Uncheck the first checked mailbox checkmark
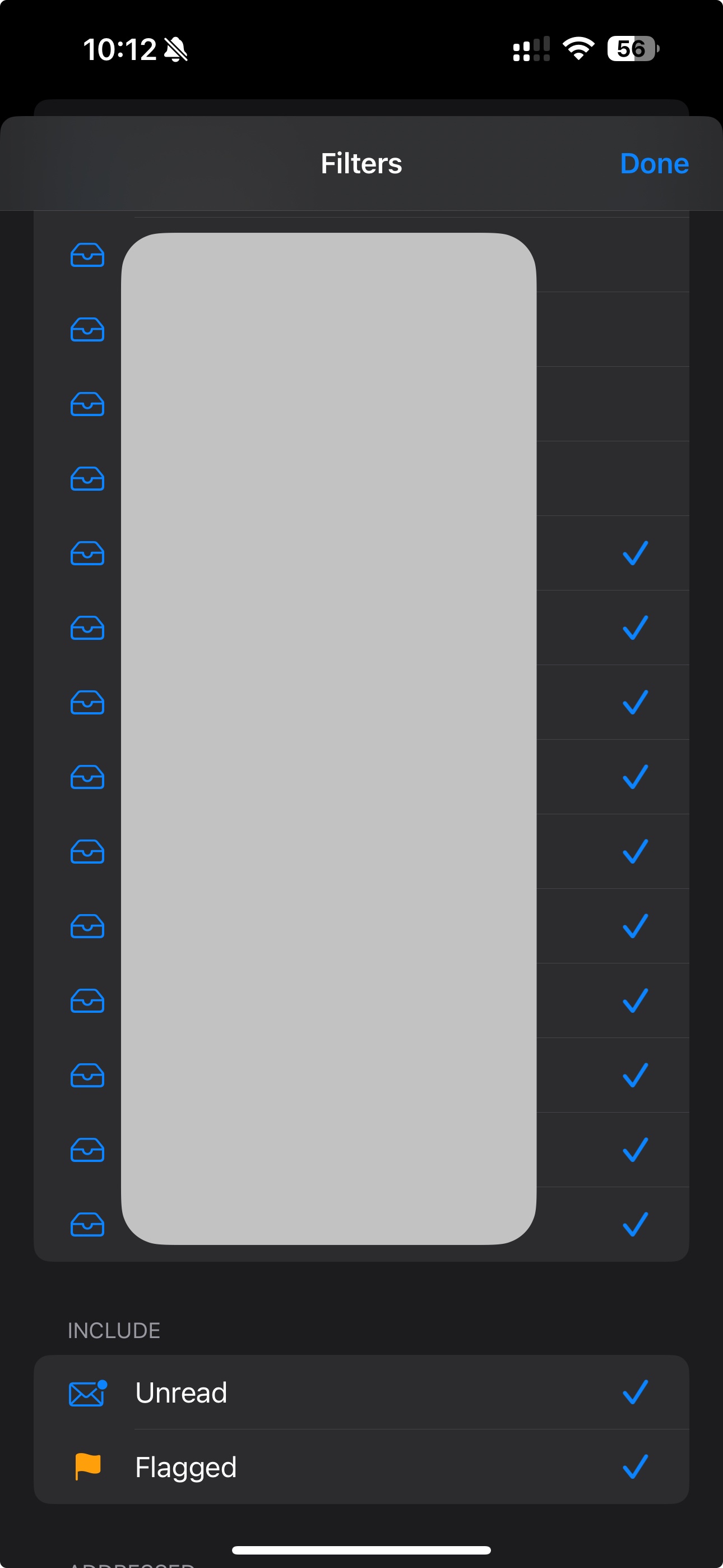Image resolution: width=723 pixels, height=1568 pixels. [x=636, y=554]
